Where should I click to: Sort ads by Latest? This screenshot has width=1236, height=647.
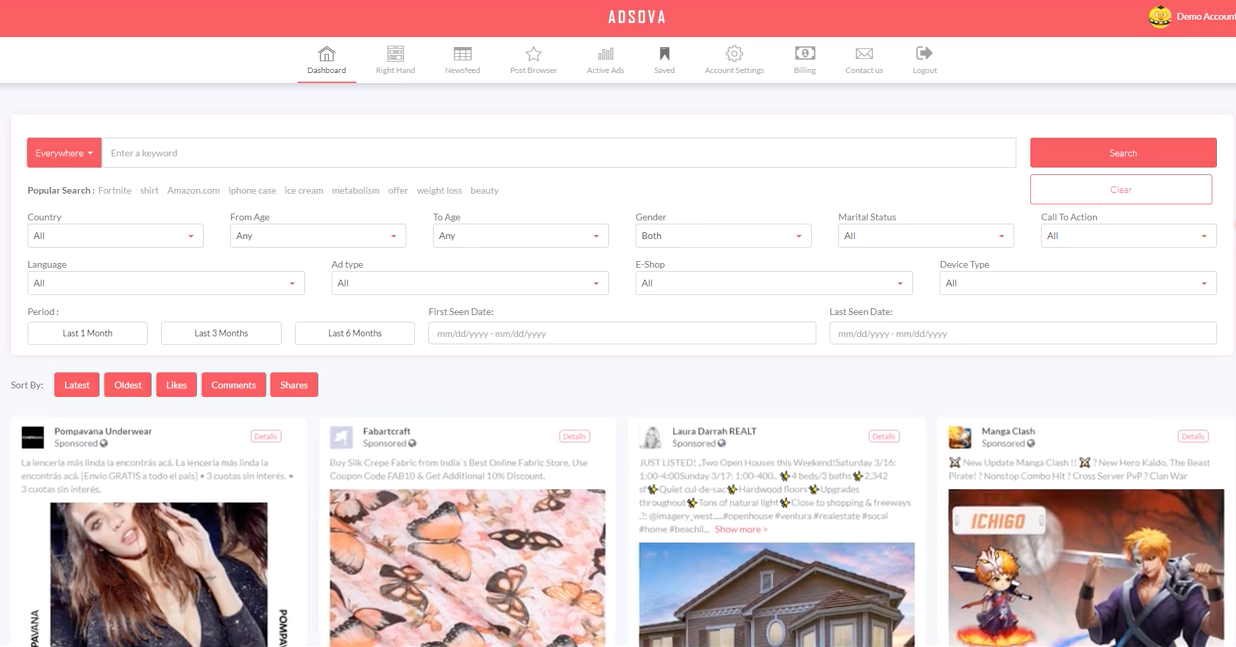pos(77,385)
